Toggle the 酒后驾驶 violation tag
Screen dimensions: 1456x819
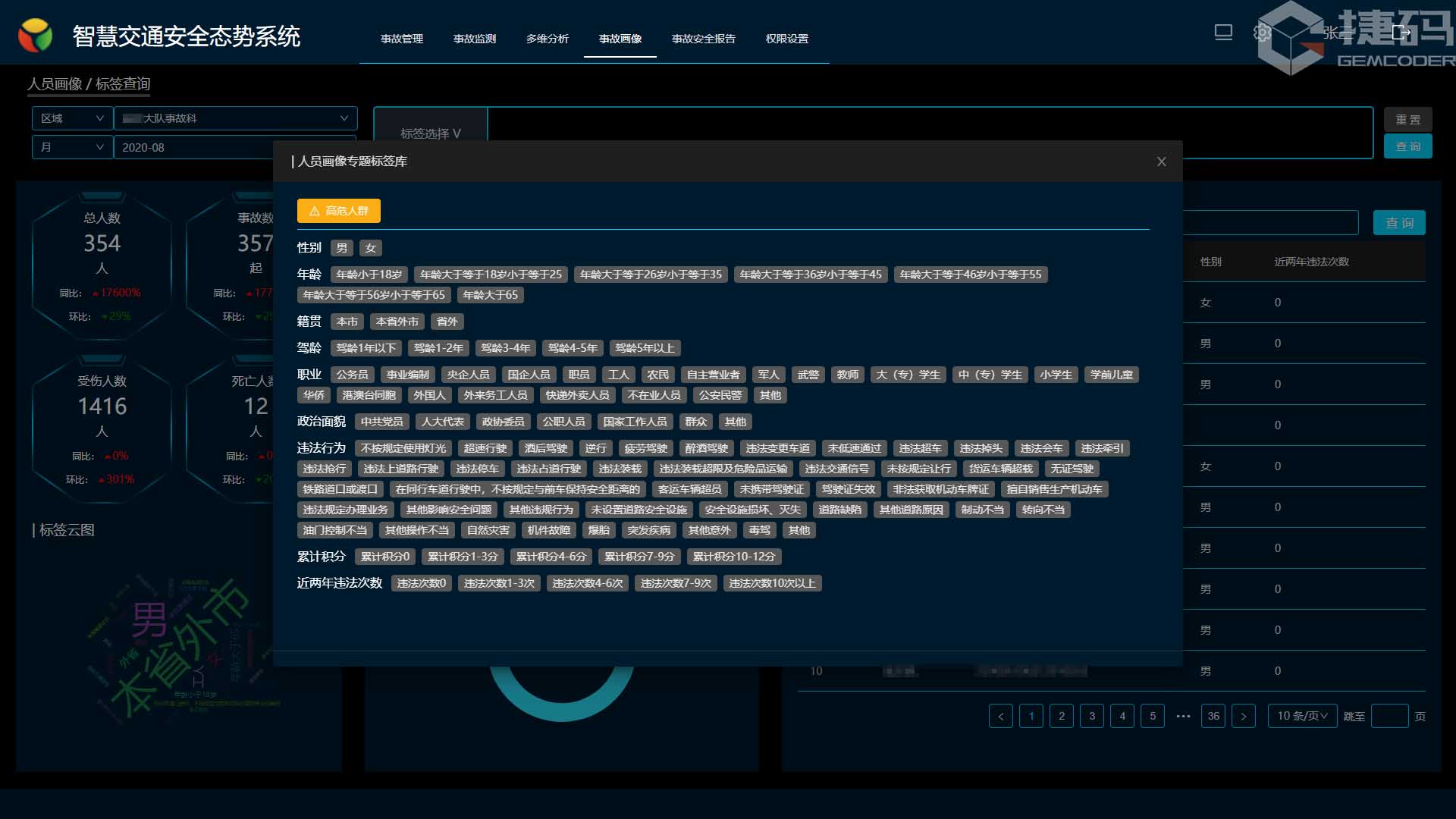coord(545,448)
